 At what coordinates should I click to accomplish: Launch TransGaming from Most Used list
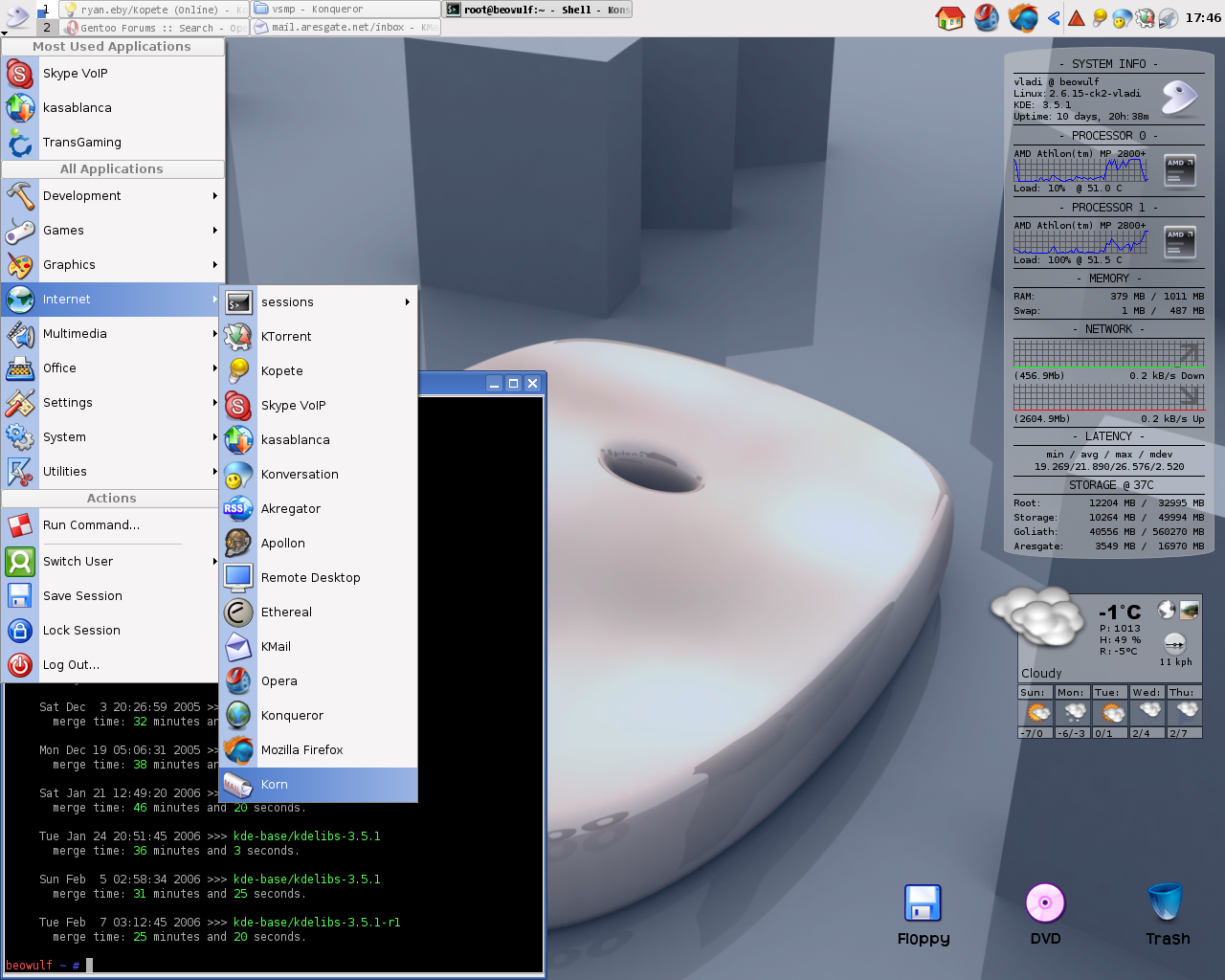(x=113, y=143)
